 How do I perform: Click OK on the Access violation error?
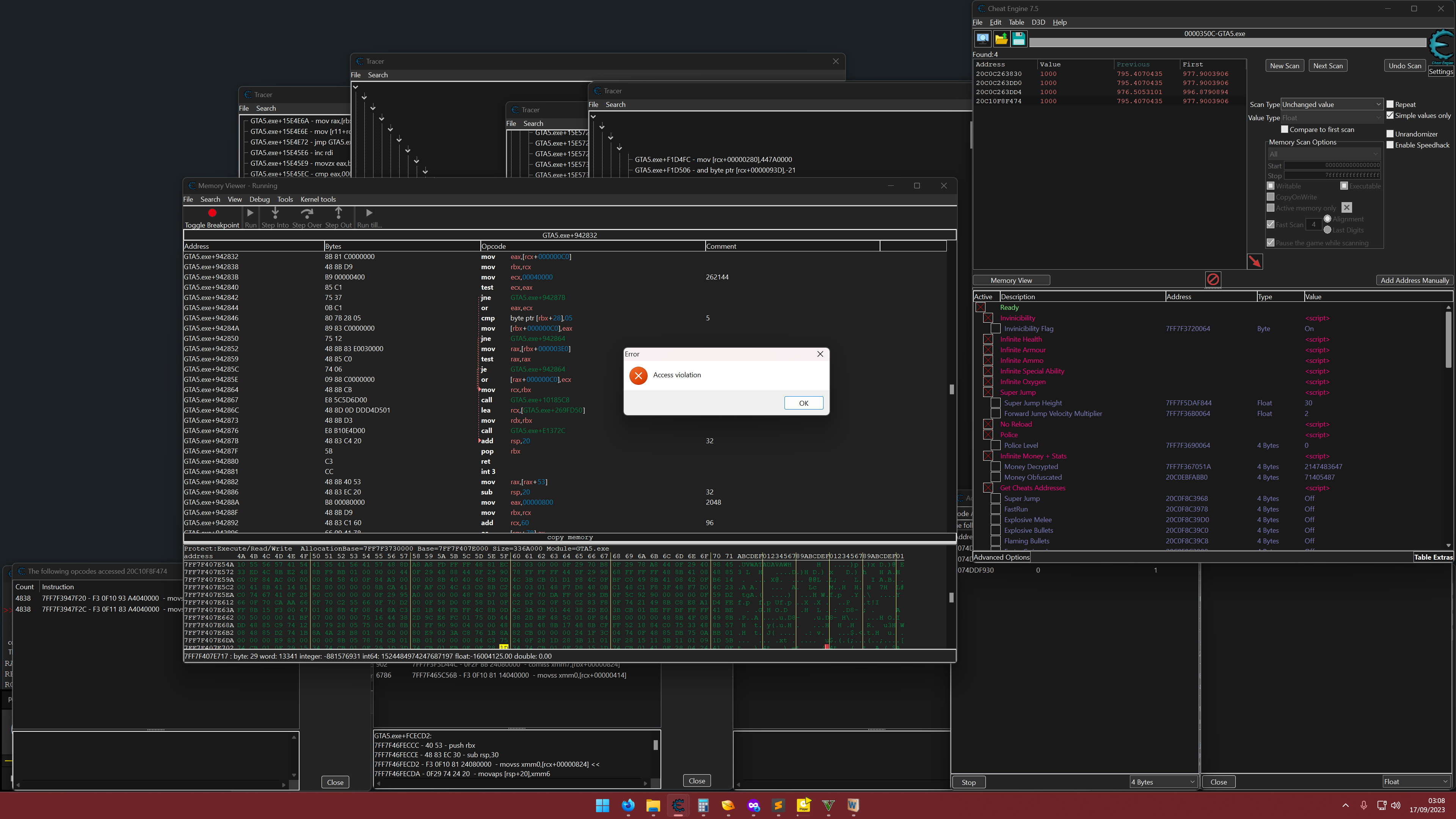click(803, 403)
